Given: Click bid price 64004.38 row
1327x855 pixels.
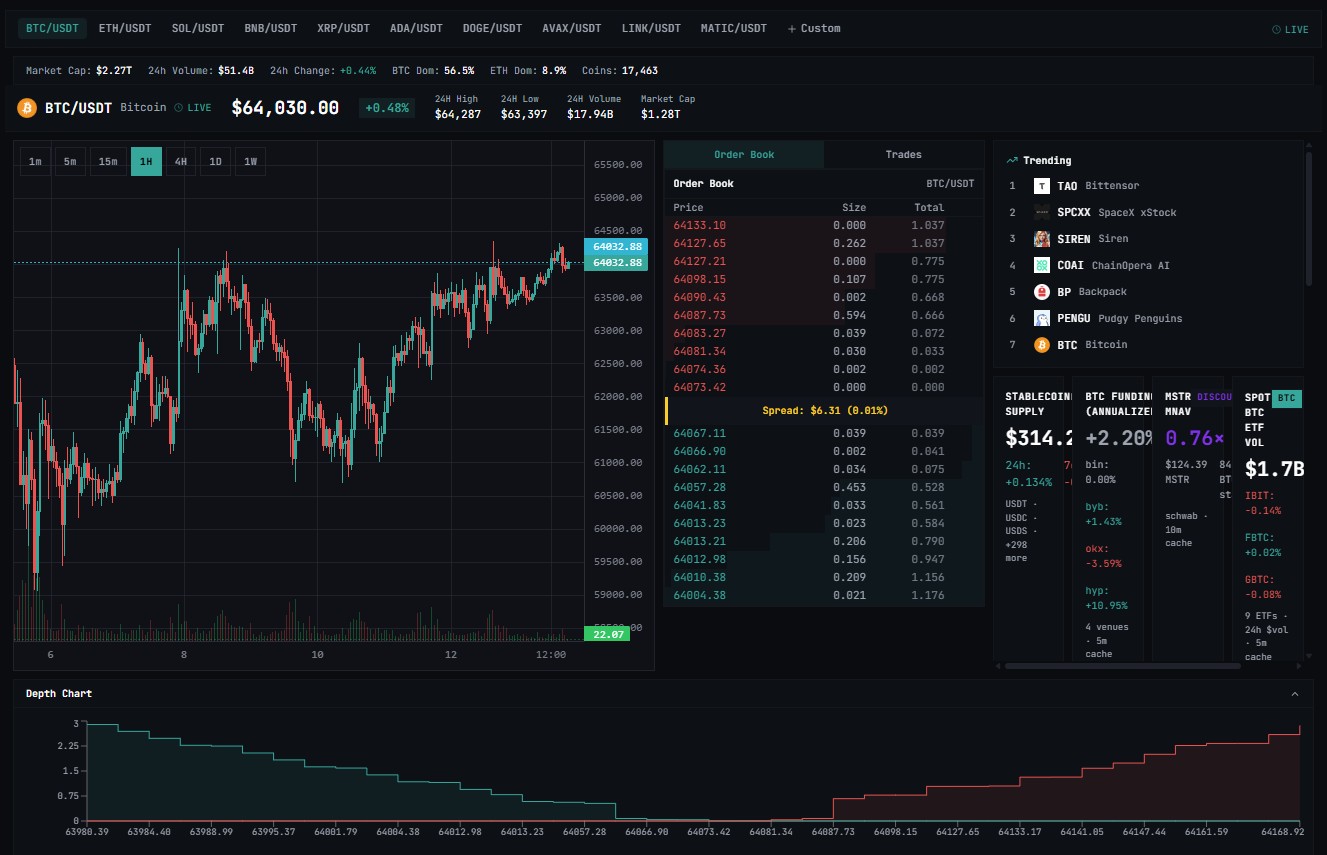Looking at the screenshot, I should (824, 595).
